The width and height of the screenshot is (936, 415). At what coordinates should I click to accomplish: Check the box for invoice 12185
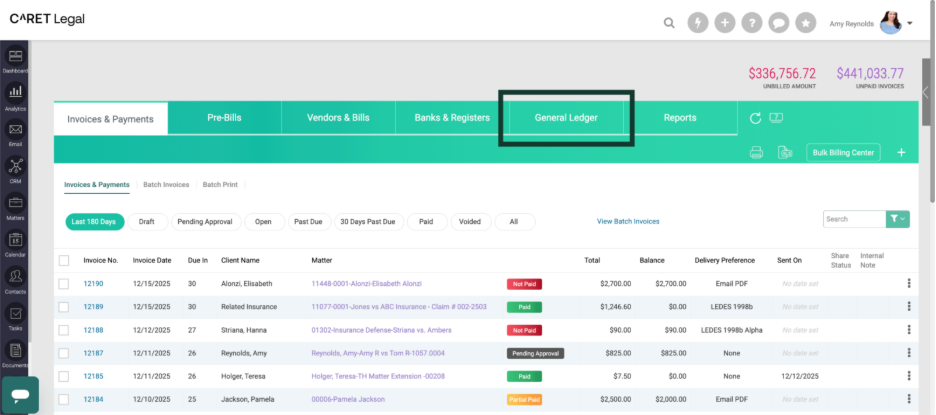coord(64,376)
